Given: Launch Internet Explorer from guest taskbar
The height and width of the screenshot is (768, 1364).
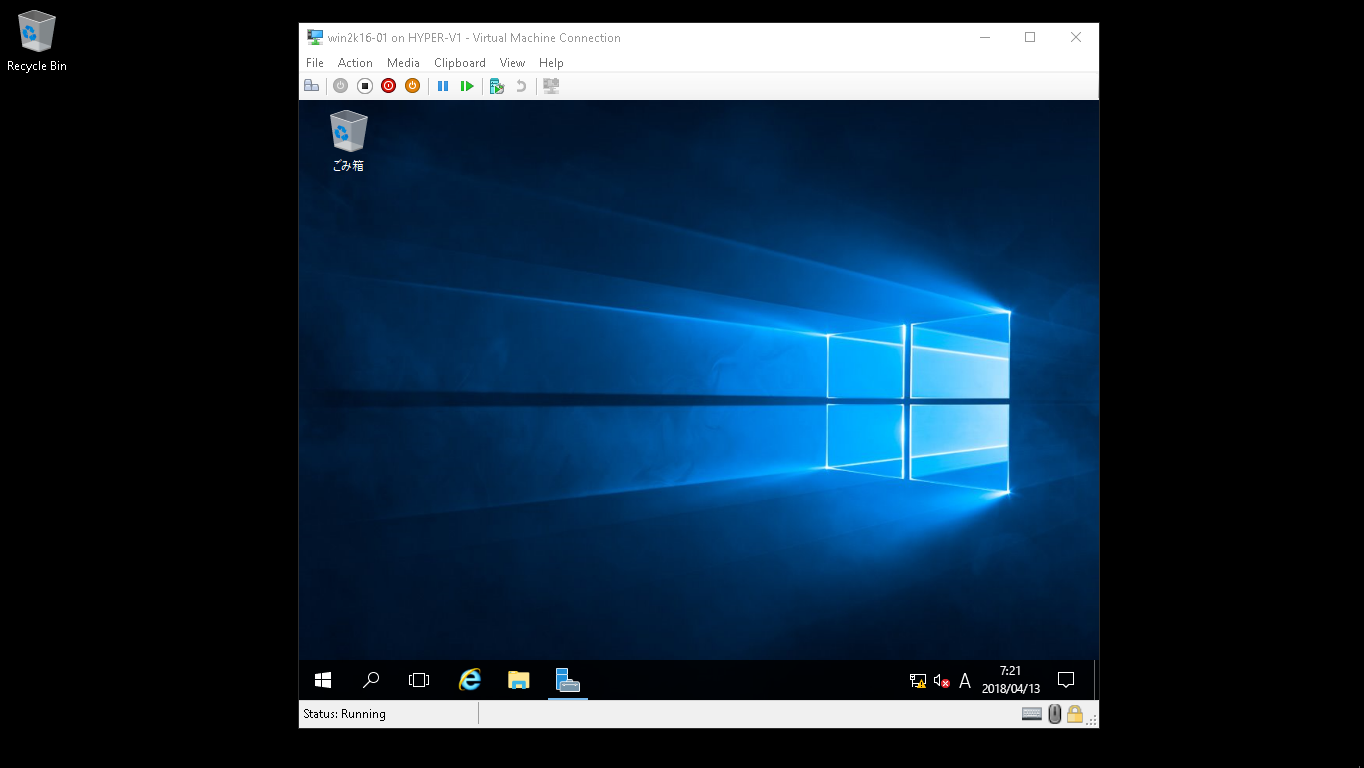Looking at the screenshot, I should tap(470, 680).
